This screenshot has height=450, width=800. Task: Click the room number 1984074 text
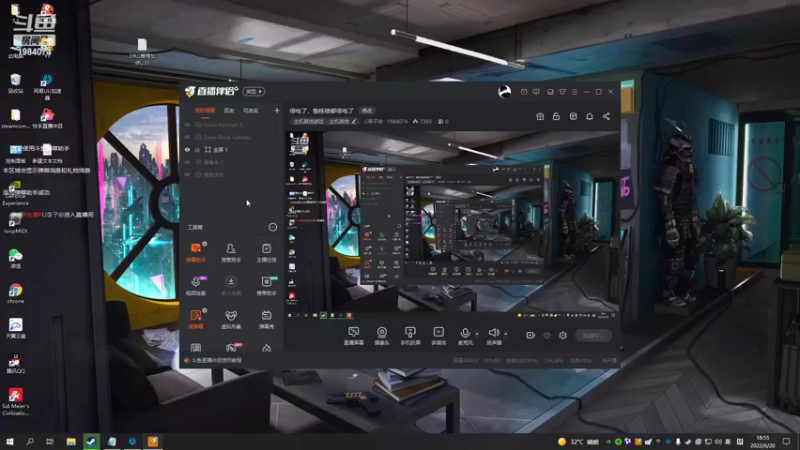pyautogui.click(x=397, y=121)
